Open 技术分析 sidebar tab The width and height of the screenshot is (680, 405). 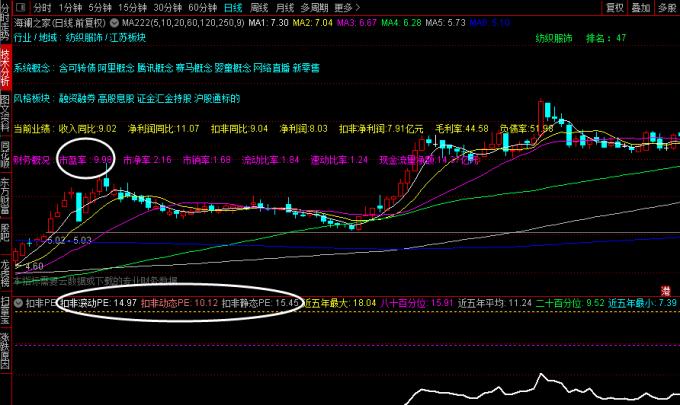click(5, 67)
